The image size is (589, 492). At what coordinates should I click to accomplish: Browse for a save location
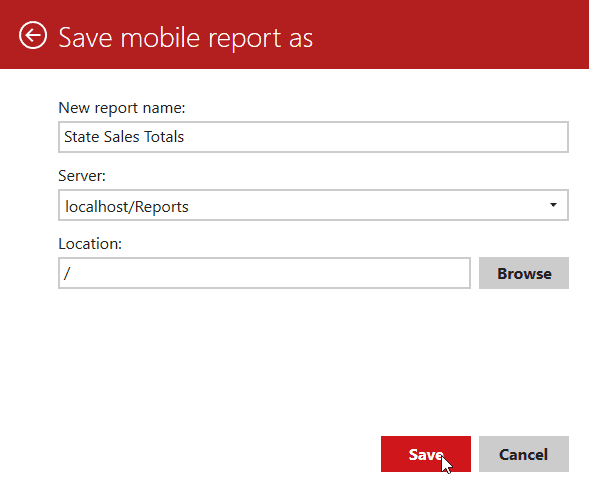(524, 273)
